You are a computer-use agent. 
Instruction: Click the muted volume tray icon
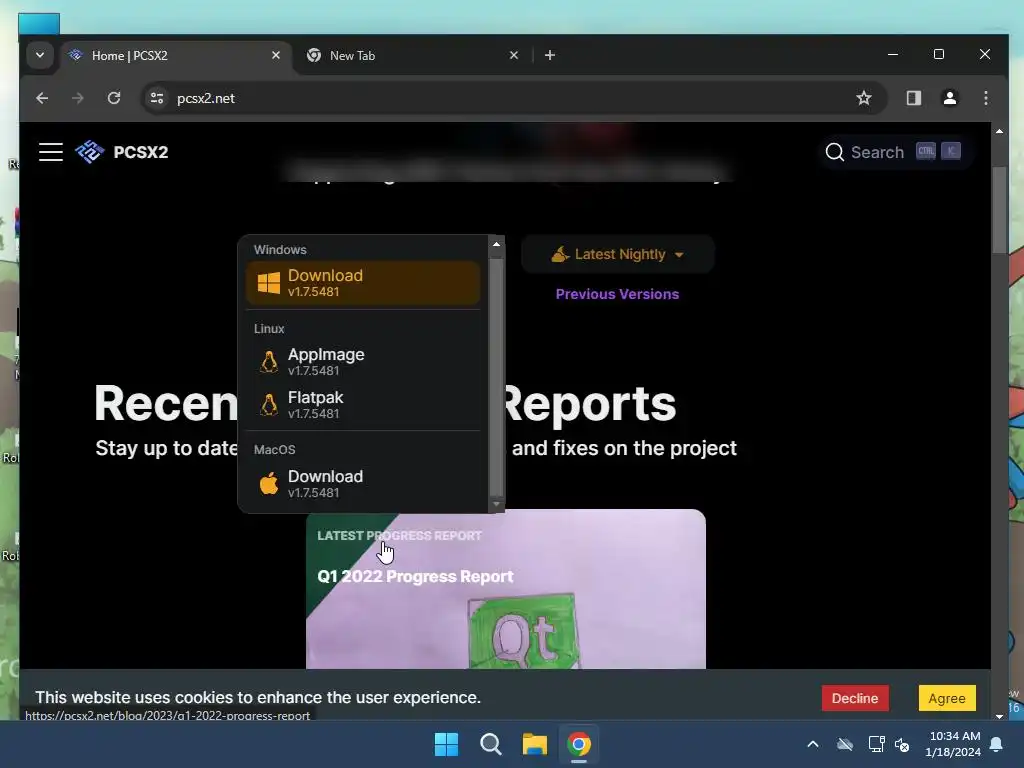click(902, 744)
